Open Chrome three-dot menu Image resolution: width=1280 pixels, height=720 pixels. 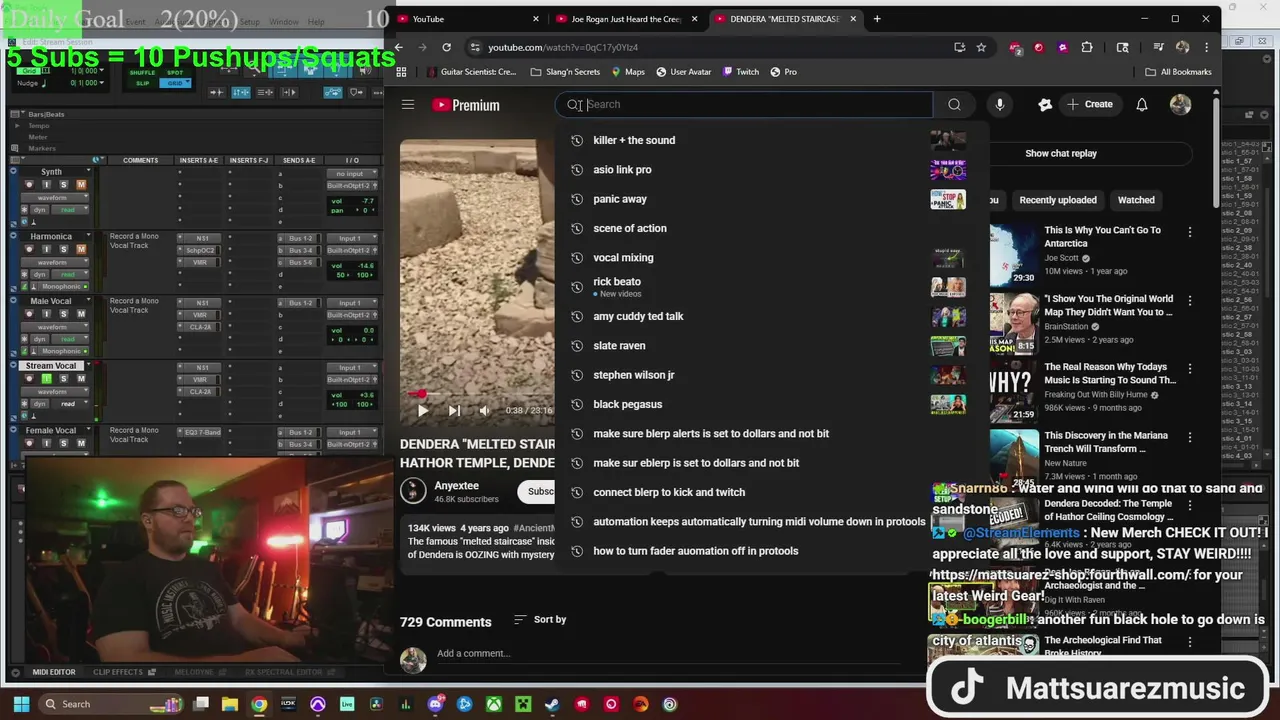click(1206, 47)
